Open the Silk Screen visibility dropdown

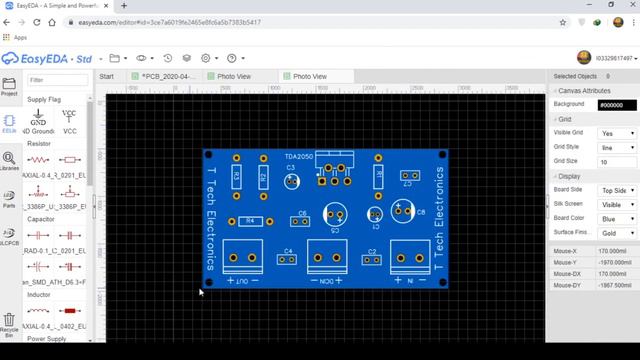(x=616, y=205)
